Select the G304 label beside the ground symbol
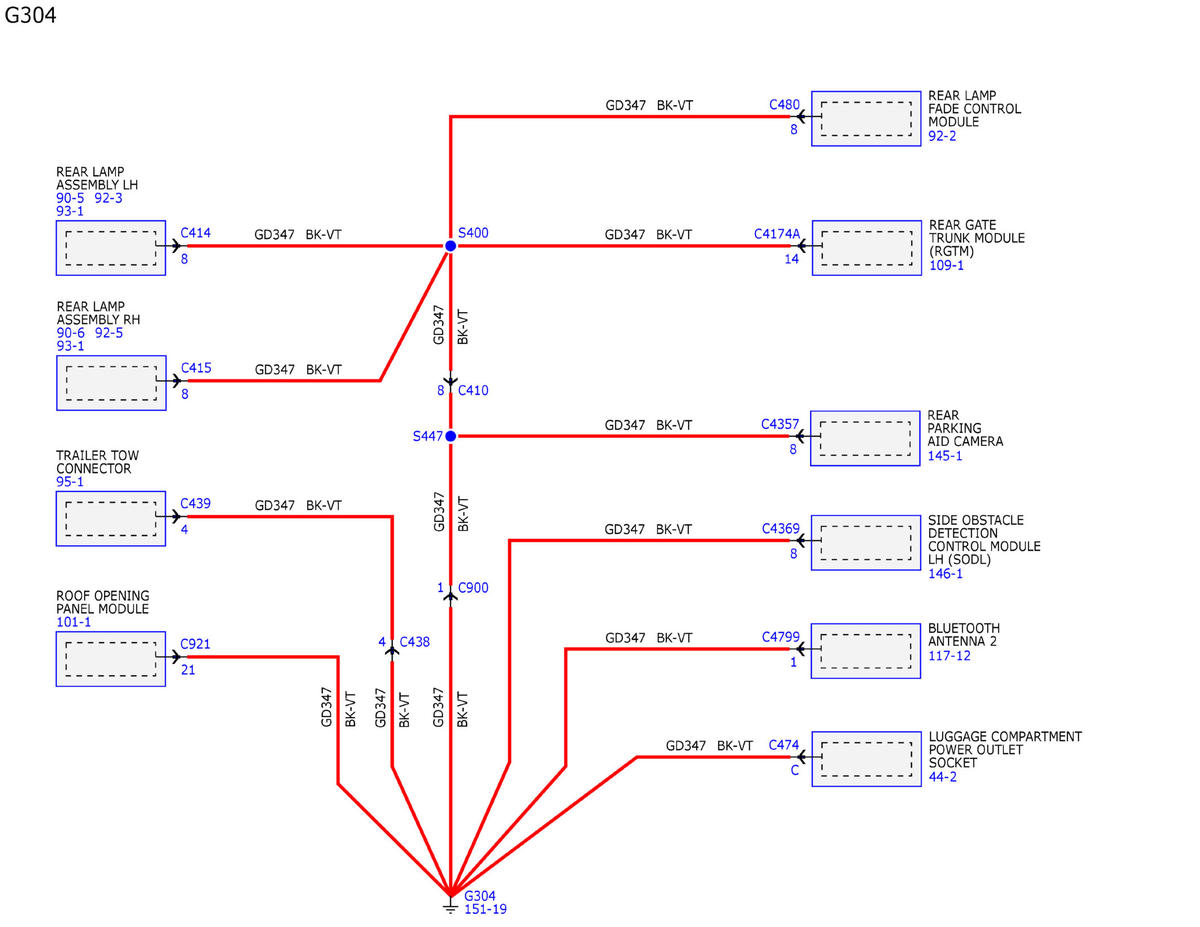The width and height of the screenshot is (1200, 927). point(481,896)
